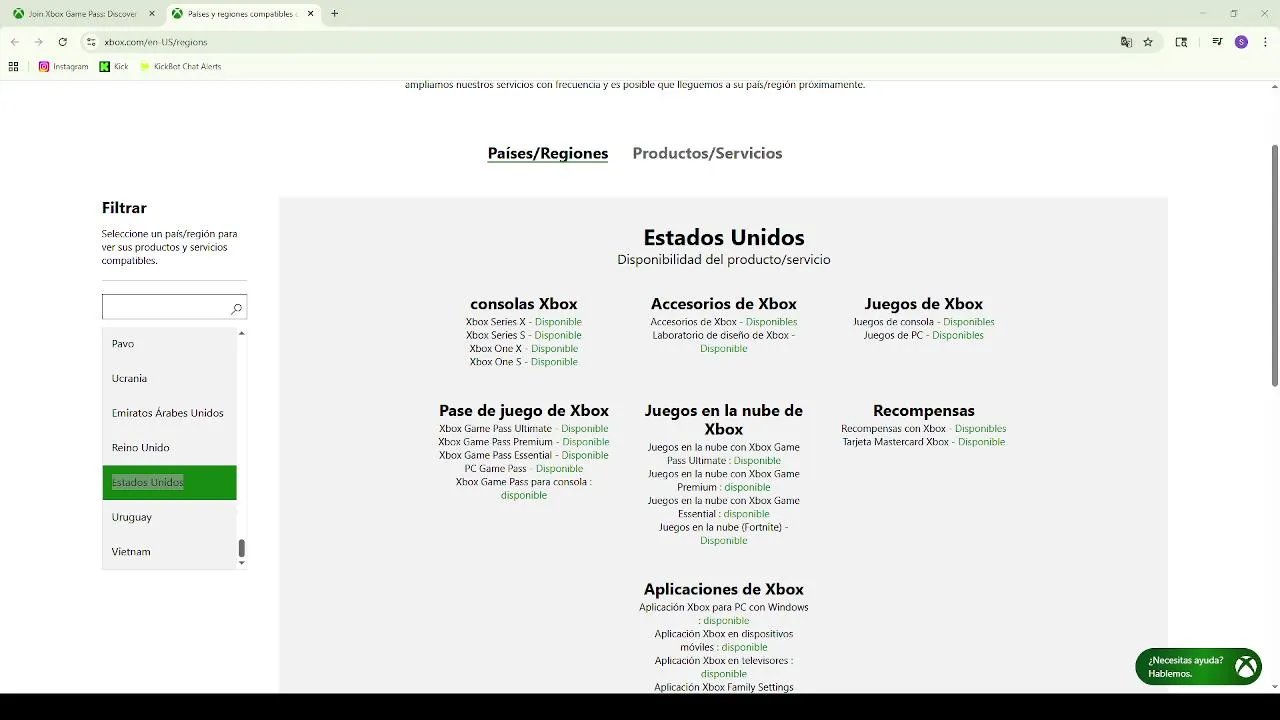Reload the current page
Viewport: 1280px width, 720px height.
click(x=62, y=42)
